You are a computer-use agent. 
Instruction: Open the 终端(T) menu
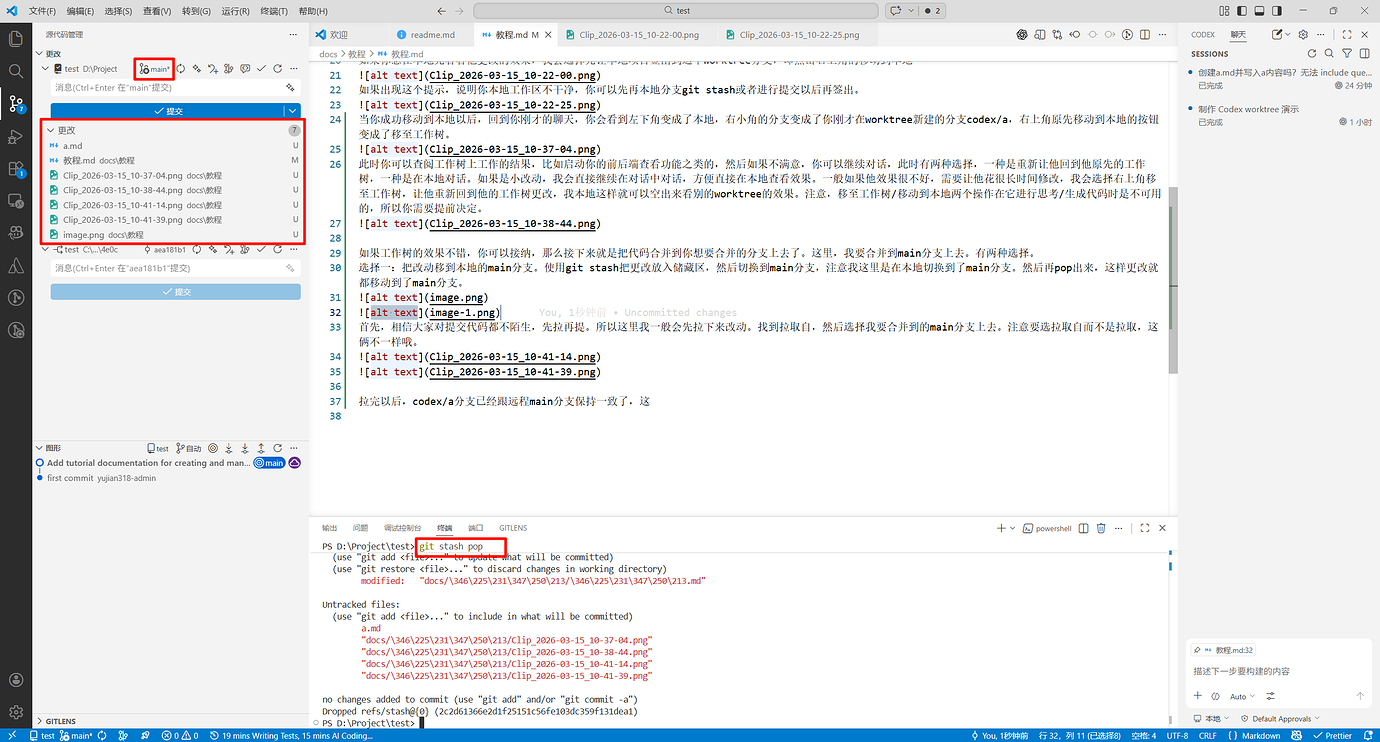(274, 11)
